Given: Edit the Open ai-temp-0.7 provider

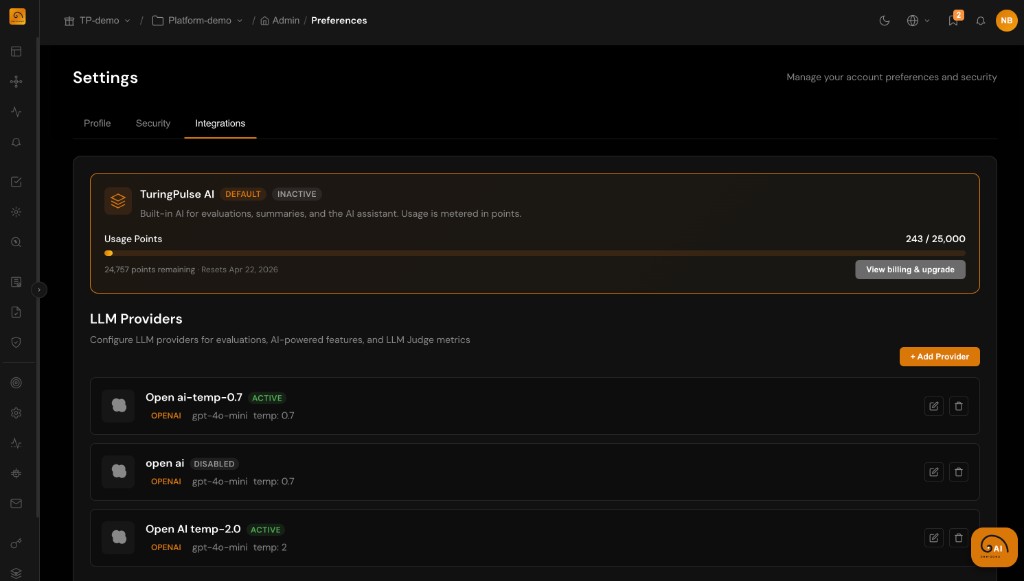Looking at the screenshot, I should pyautogui.click(x=933, y=406).
